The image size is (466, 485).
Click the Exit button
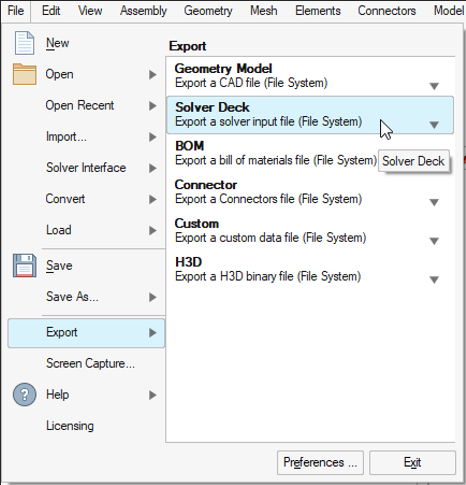(x=412, y=463)
